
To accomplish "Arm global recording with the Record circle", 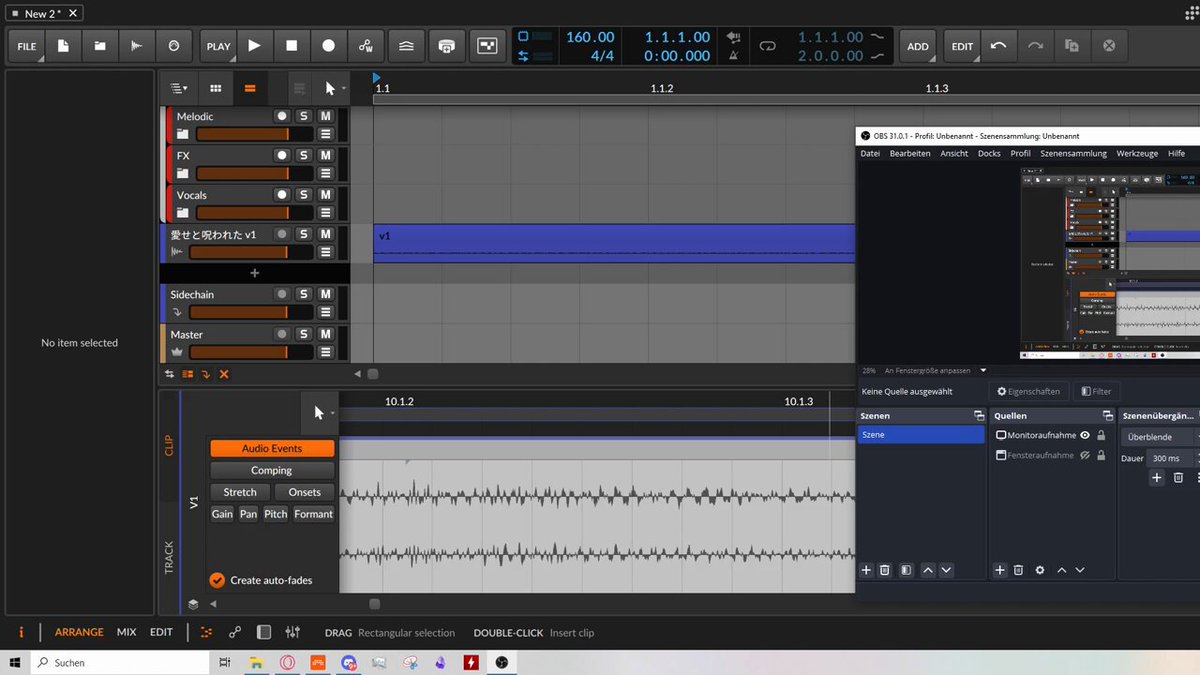I will [x=328, y=46].
